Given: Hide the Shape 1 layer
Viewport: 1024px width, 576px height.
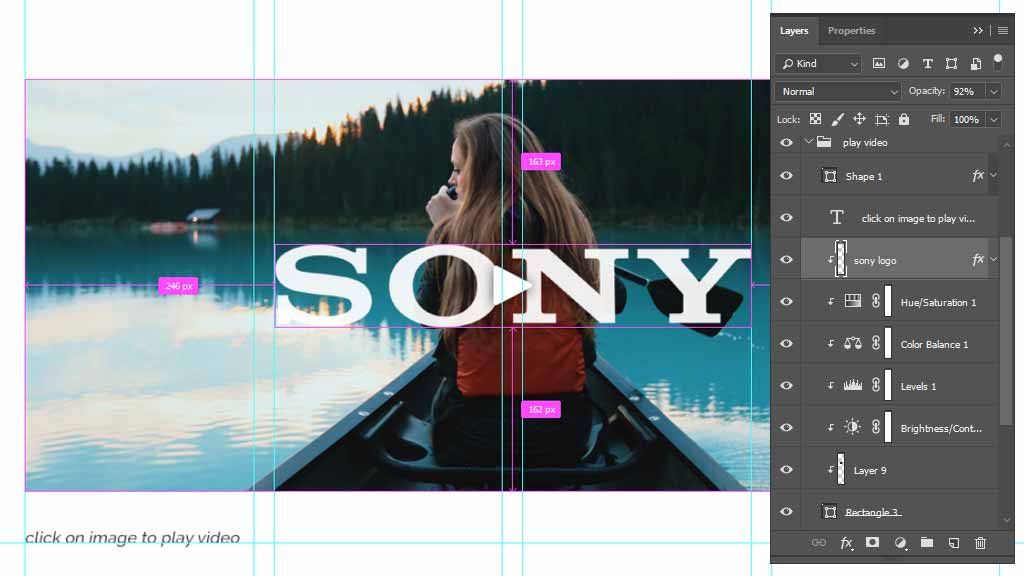Looking at the screenshot, I should coord(786,176).
